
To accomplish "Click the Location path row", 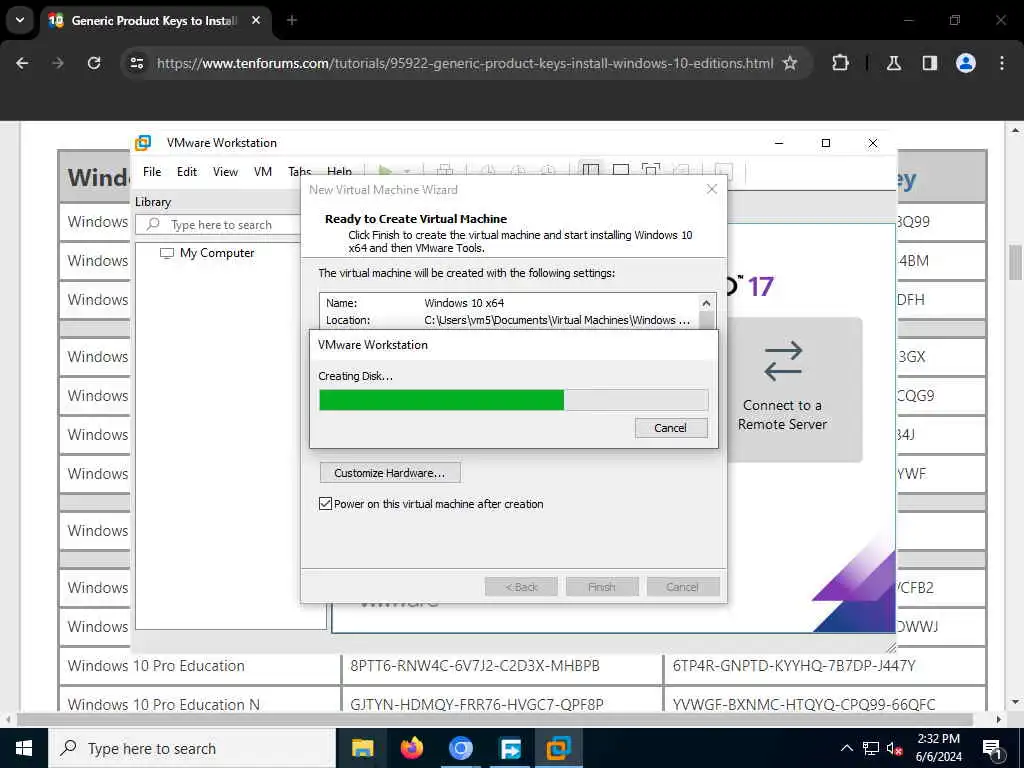I will tap(509, 320).
